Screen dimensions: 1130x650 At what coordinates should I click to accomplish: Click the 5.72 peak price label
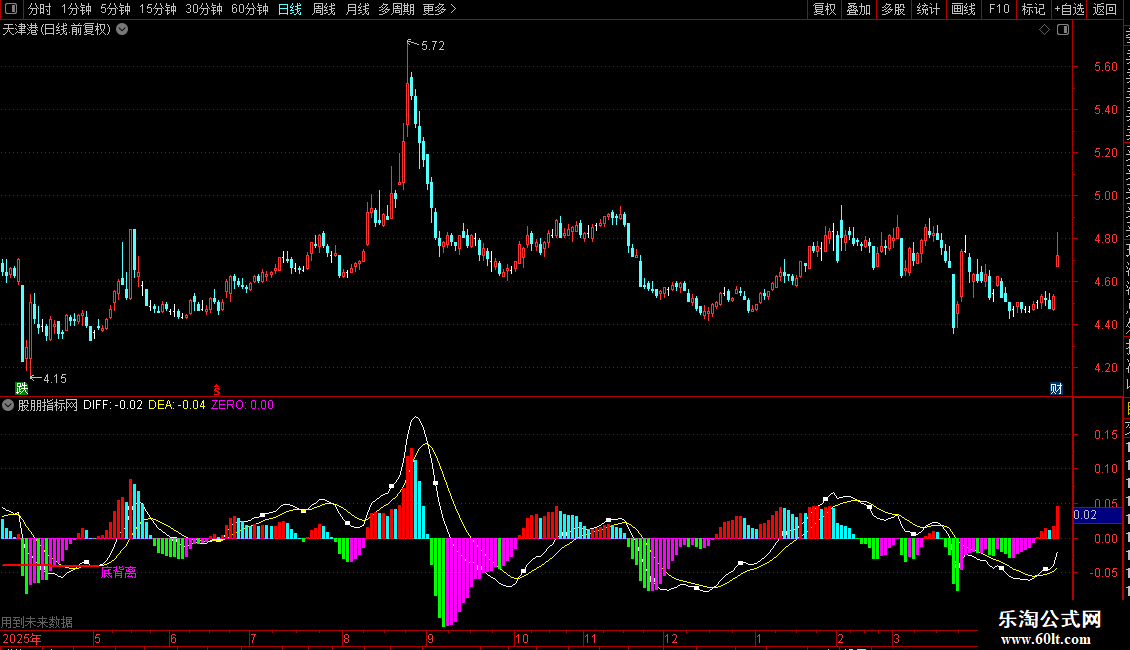433,45
